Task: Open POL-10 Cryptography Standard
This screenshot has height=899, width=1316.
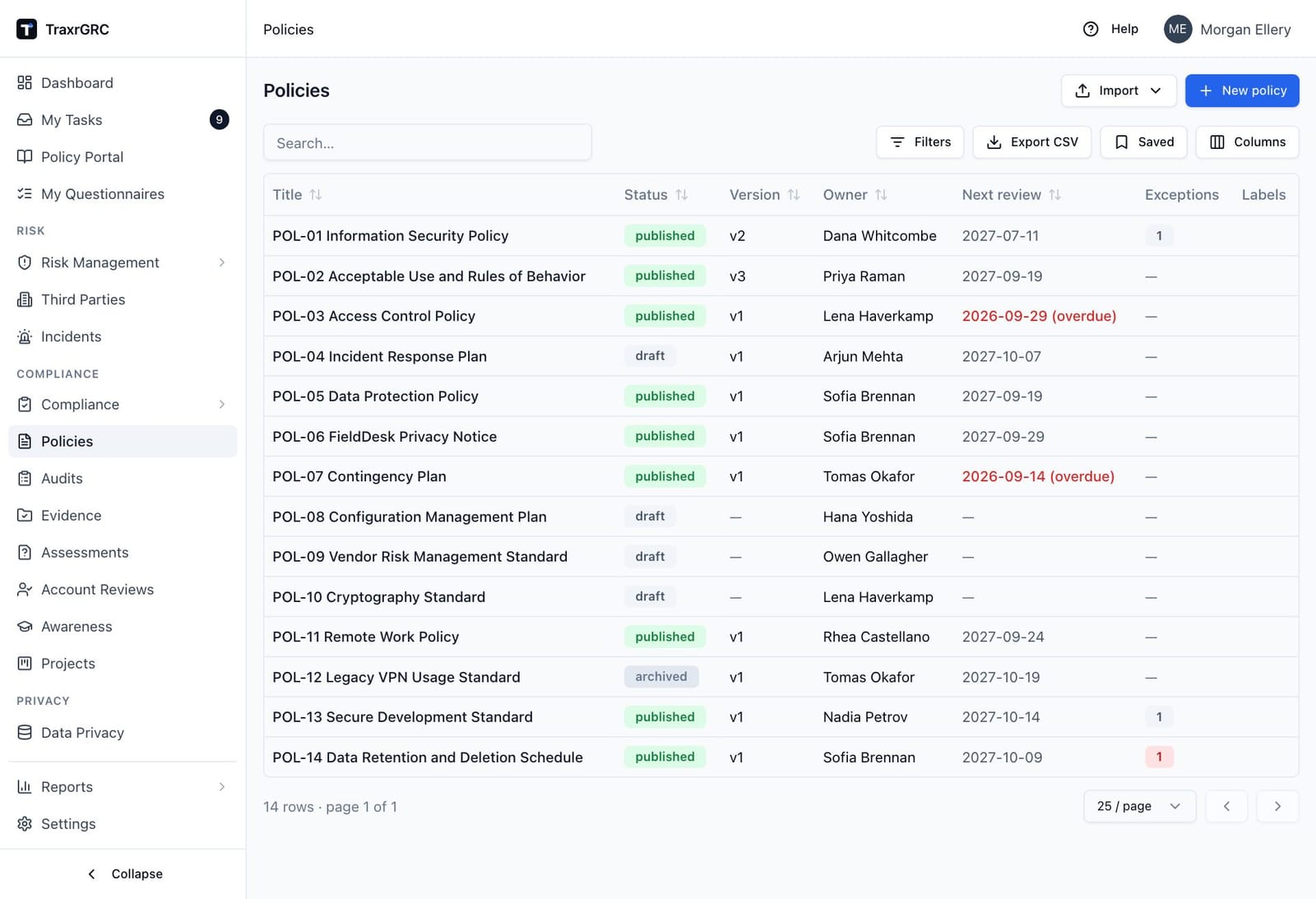Action: point(378,596)
